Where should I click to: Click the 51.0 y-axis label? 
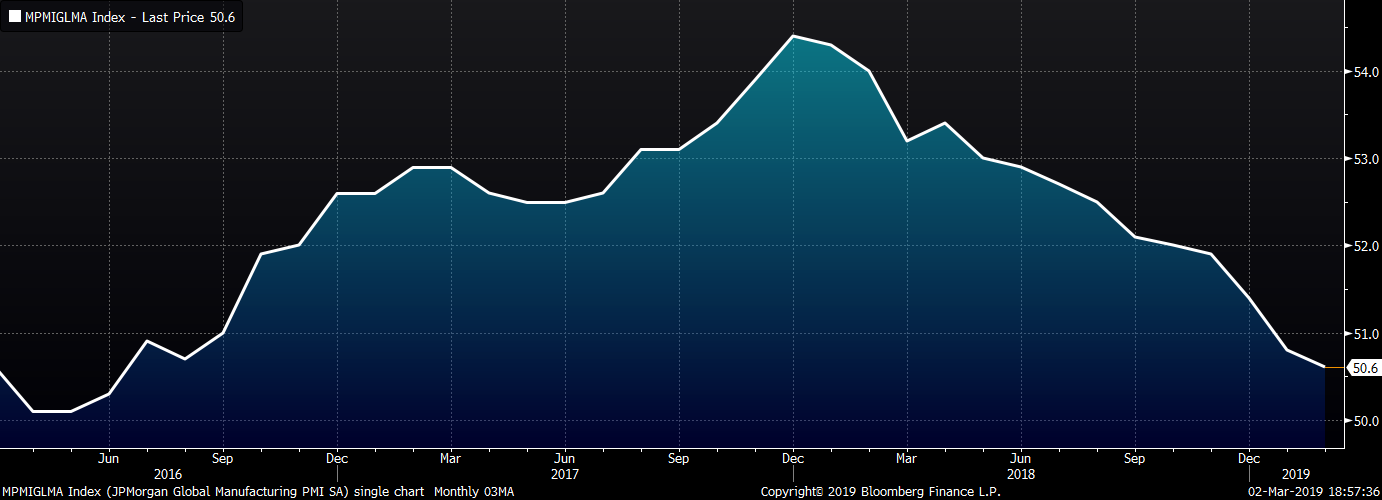pos(1366,333)
